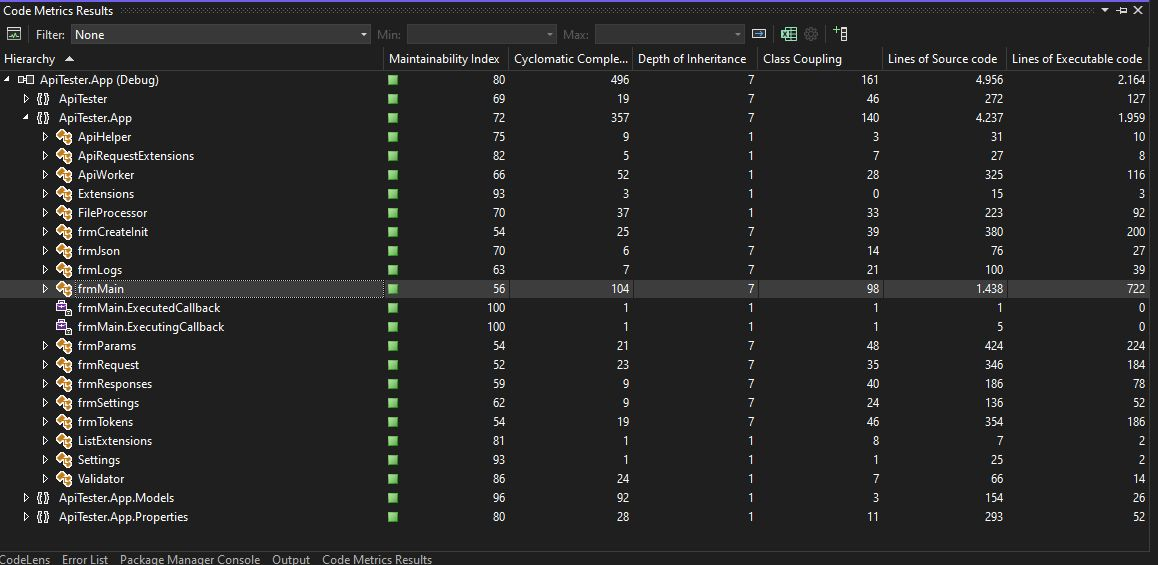Click the greyed settings gear icon
This screenshot has width=1158, height=565.
click(x=811, y=34)
